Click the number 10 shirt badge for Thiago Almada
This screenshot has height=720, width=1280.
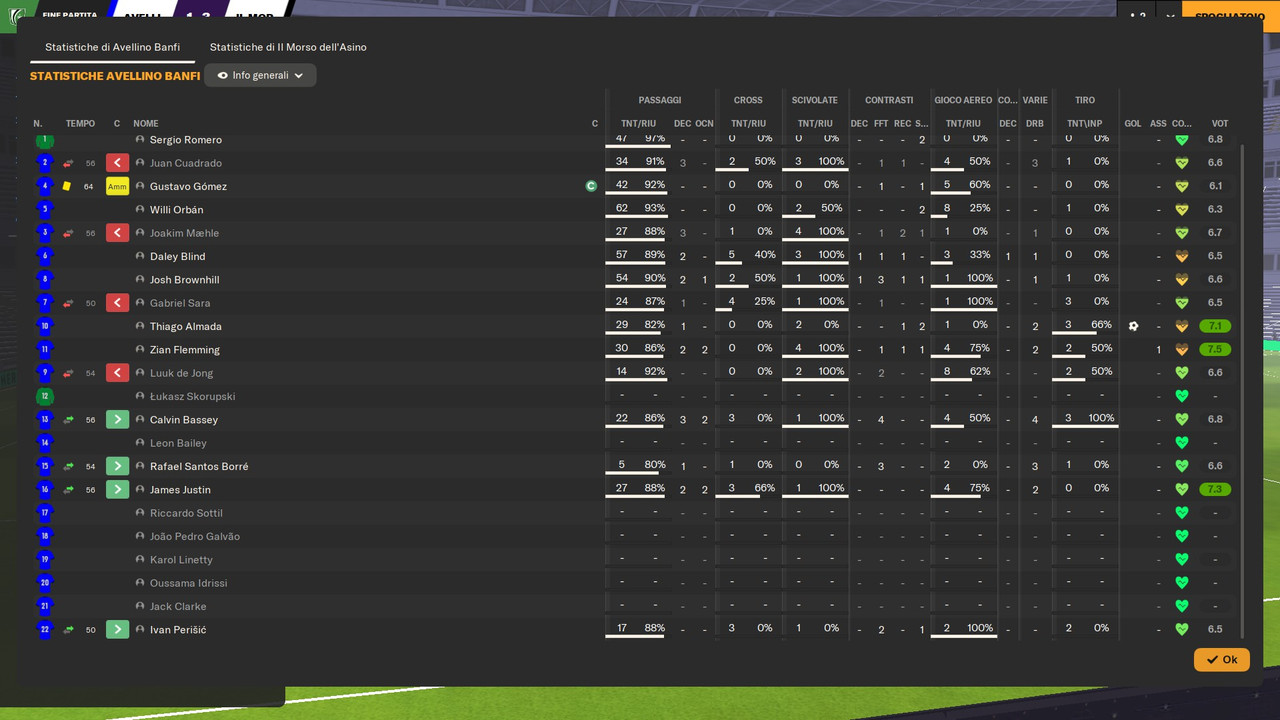point(44,326)
